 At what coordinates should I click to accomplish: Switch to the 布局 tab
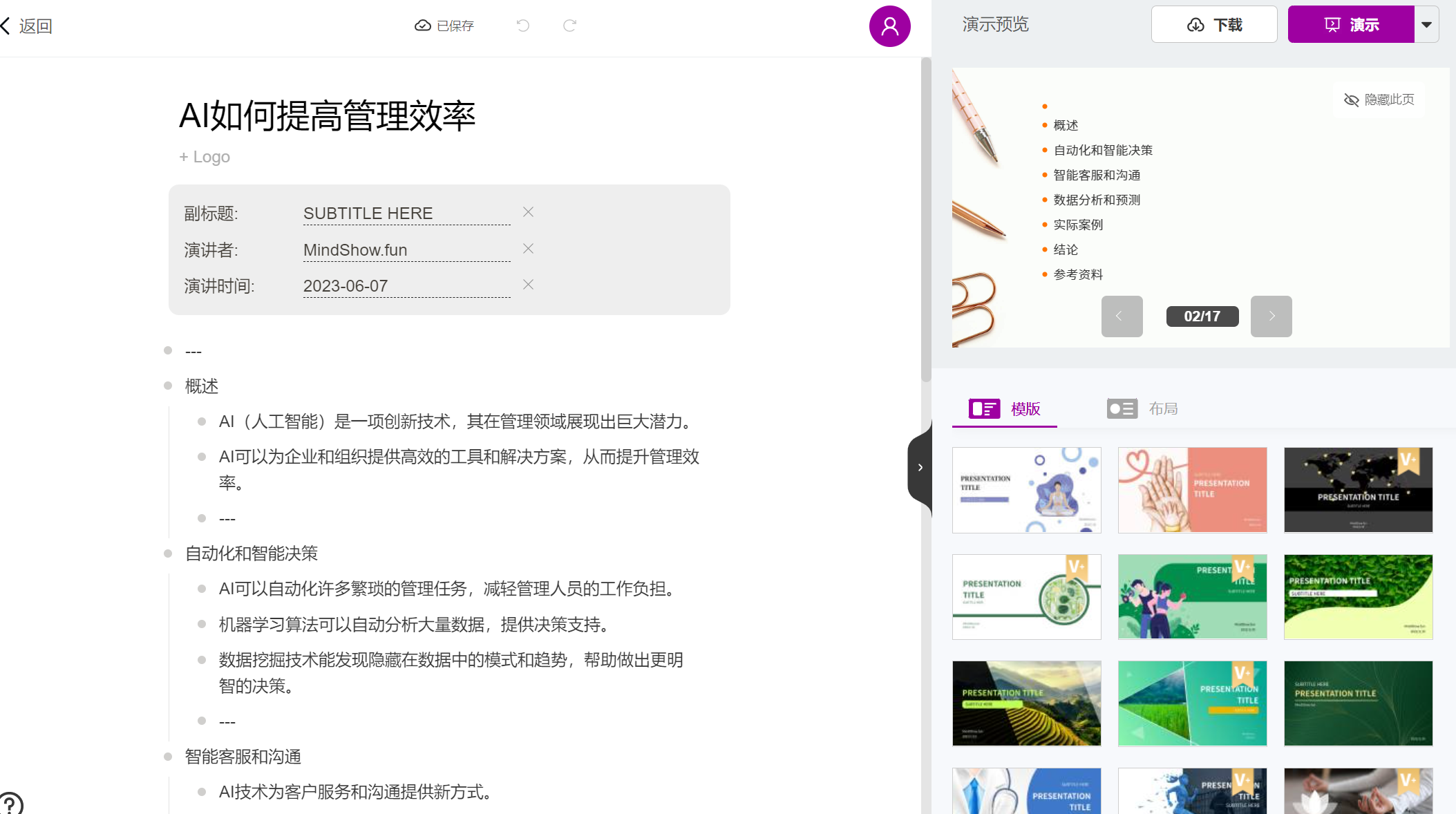point(1144,408)
